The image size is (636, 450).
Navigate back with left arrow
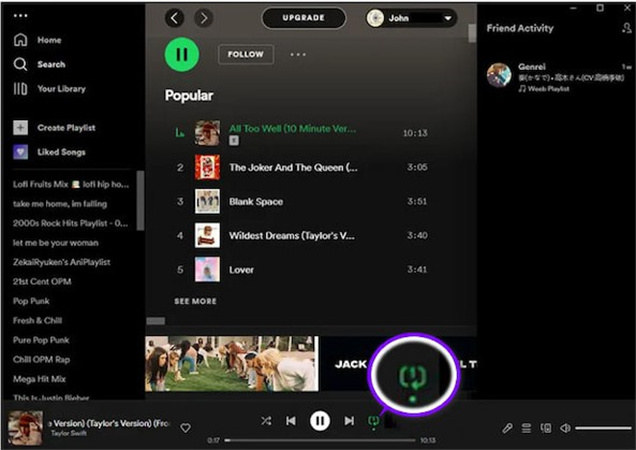pyautogui.click(x=174, y=18)
